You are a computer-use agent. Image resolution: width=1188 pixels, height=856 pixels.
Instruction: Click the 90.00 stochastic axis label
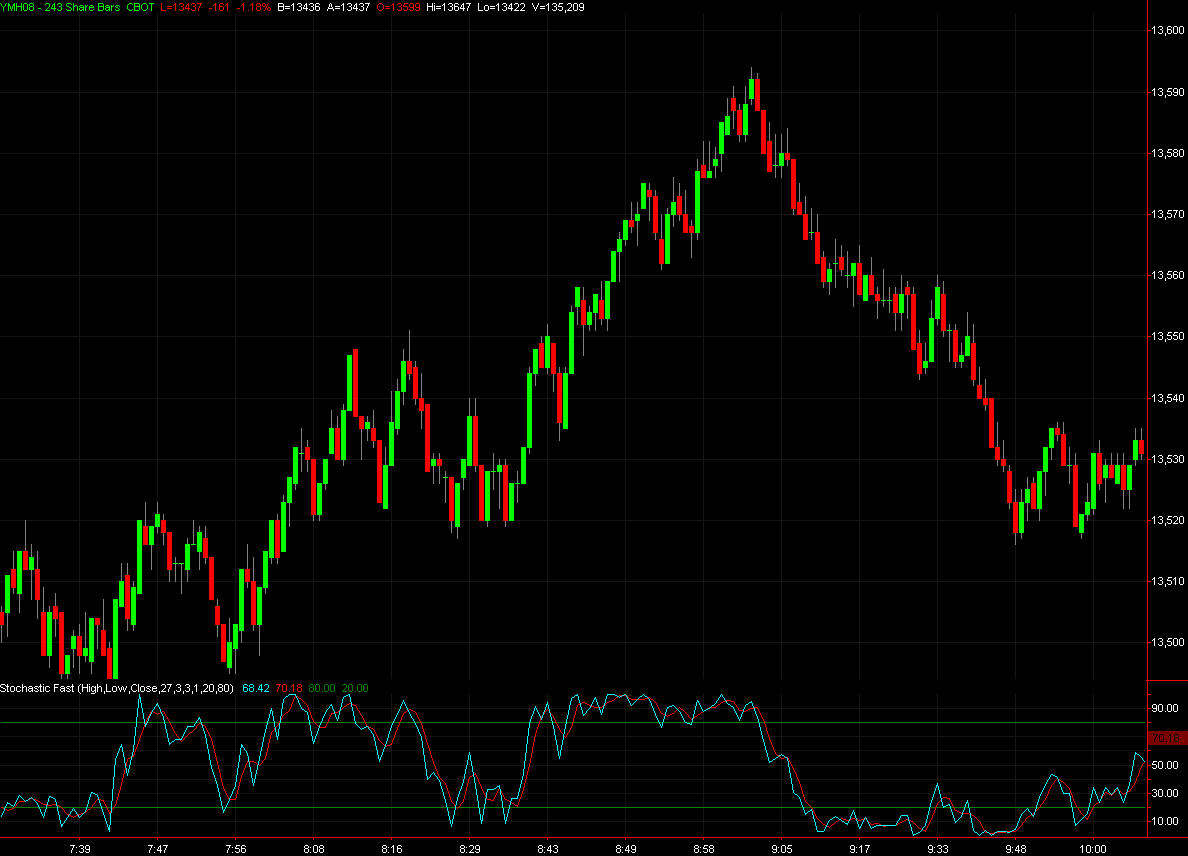point(1165,708)
